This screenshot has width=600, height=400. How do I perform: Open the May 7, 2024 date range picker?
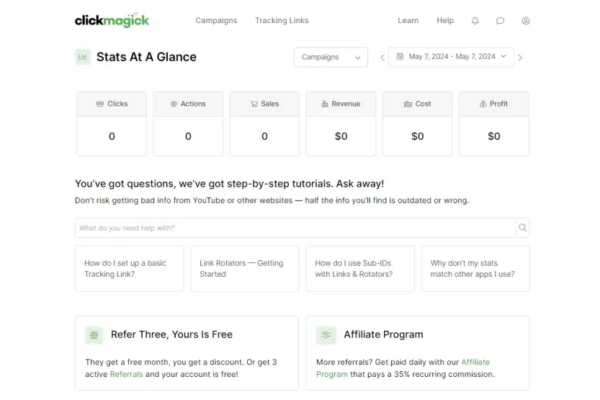click(x=451, y=57)
